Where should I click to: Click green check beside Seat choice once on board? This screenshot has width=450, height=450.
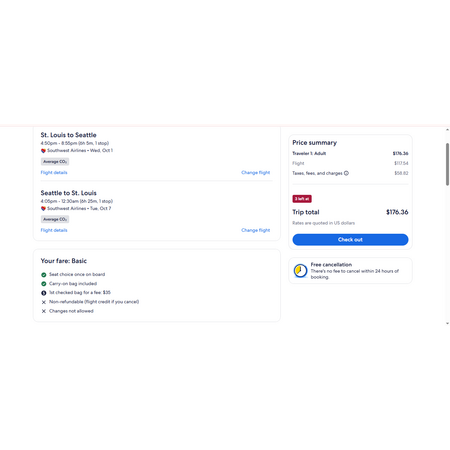click(44, 275)
